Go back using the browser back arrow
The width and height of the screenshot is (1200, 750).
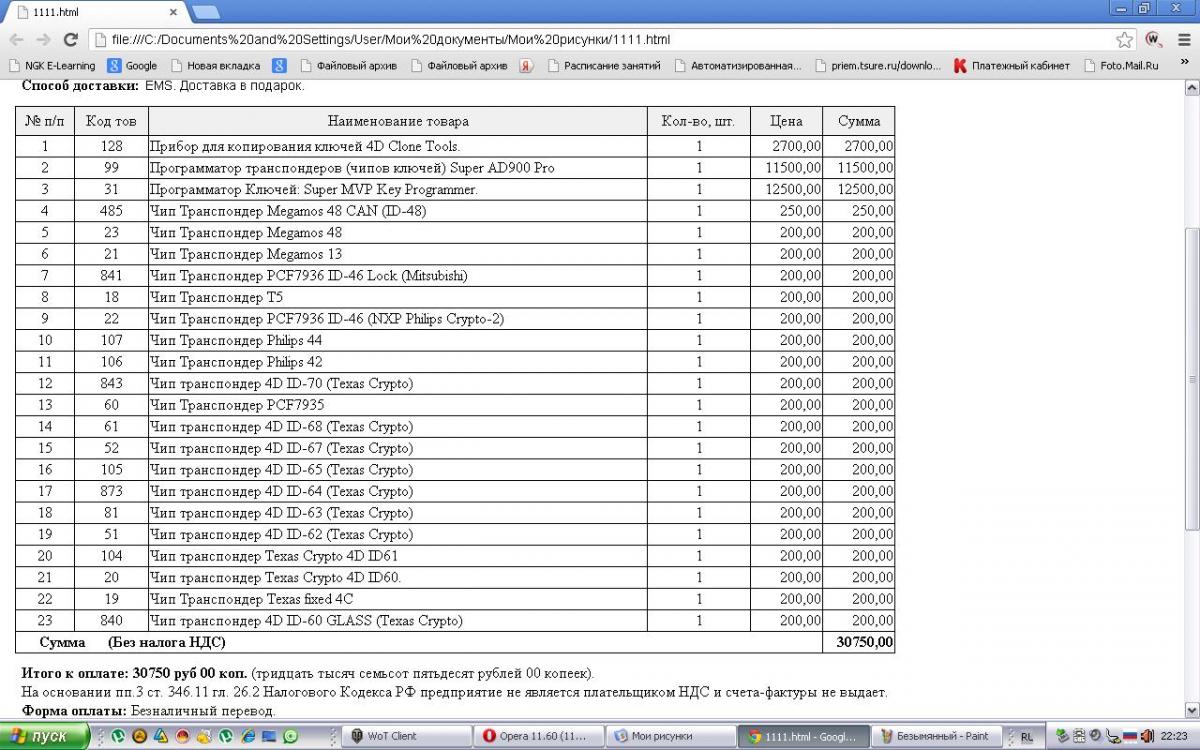click(x=17, y=40)
